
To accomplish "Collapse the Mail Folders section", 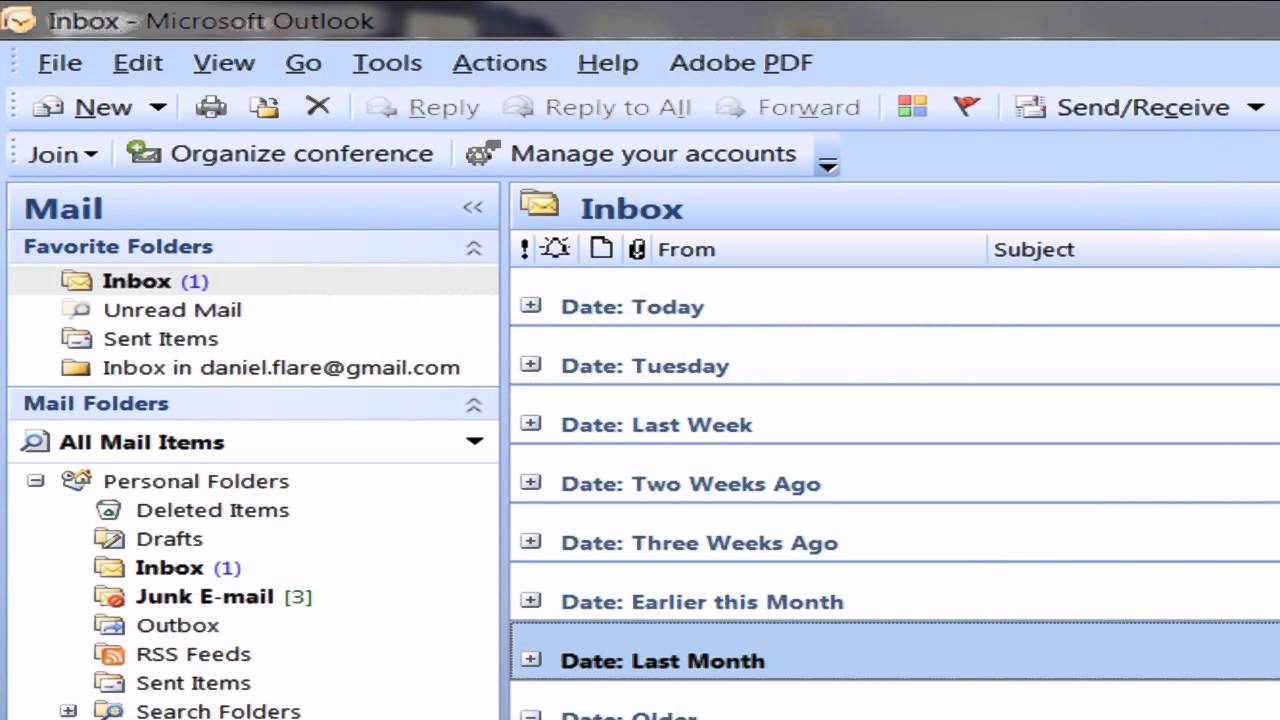I will (x=474, y=405).
